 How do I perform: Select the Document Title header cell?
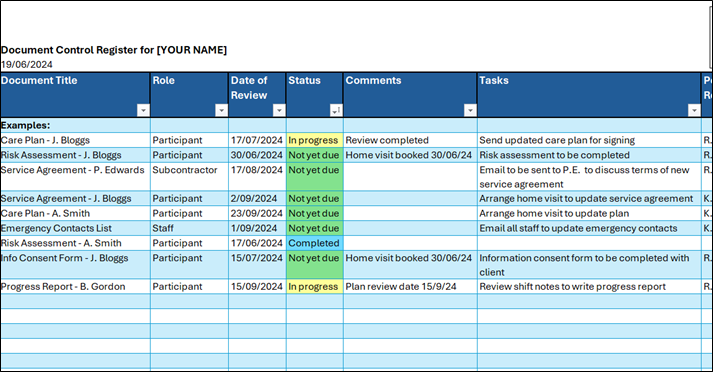click(75, 95)
